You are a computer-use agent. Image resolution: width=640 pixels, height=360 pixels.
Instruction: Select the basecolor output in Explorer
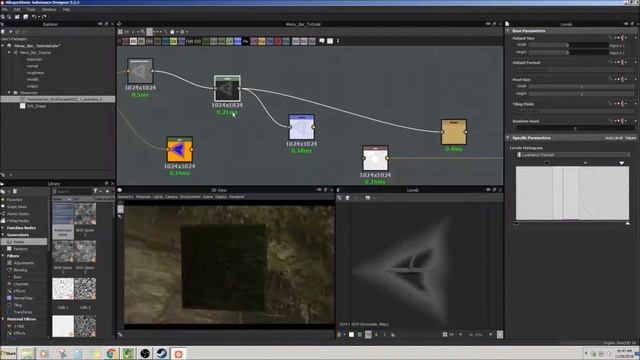(35, 59)
